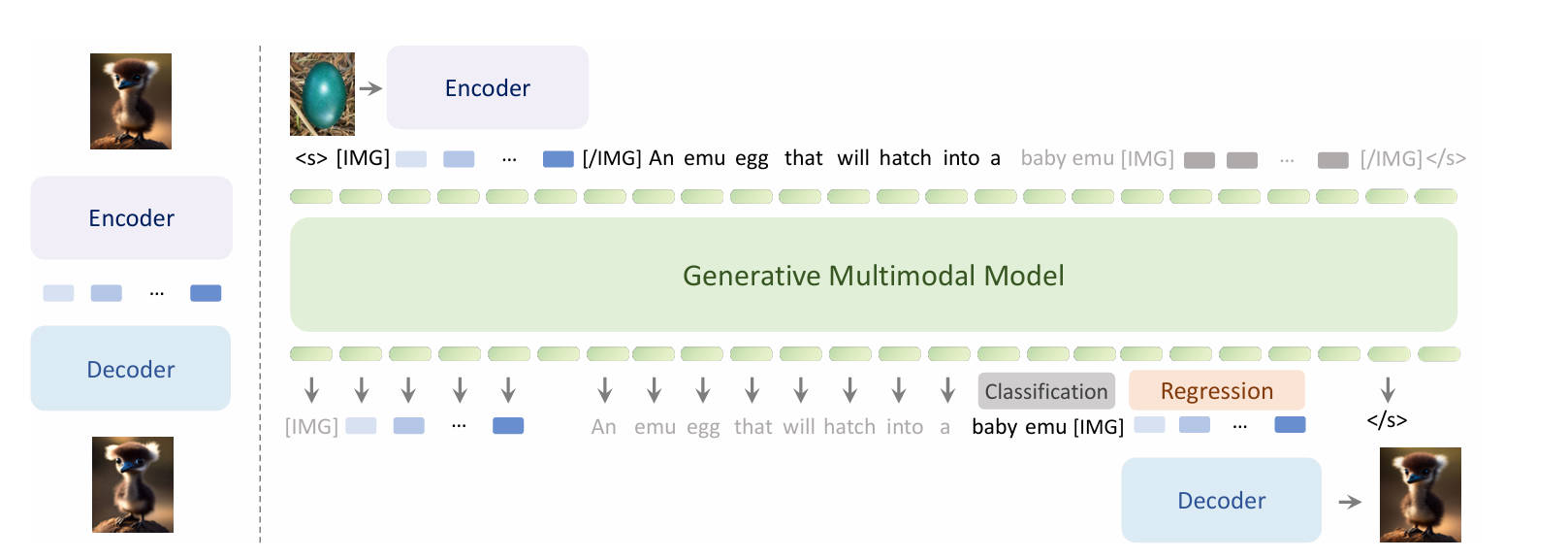Select the baby emu image above the left Encoder
Viewport: 1568px width, 559px height.
click(x=131, y=101)
